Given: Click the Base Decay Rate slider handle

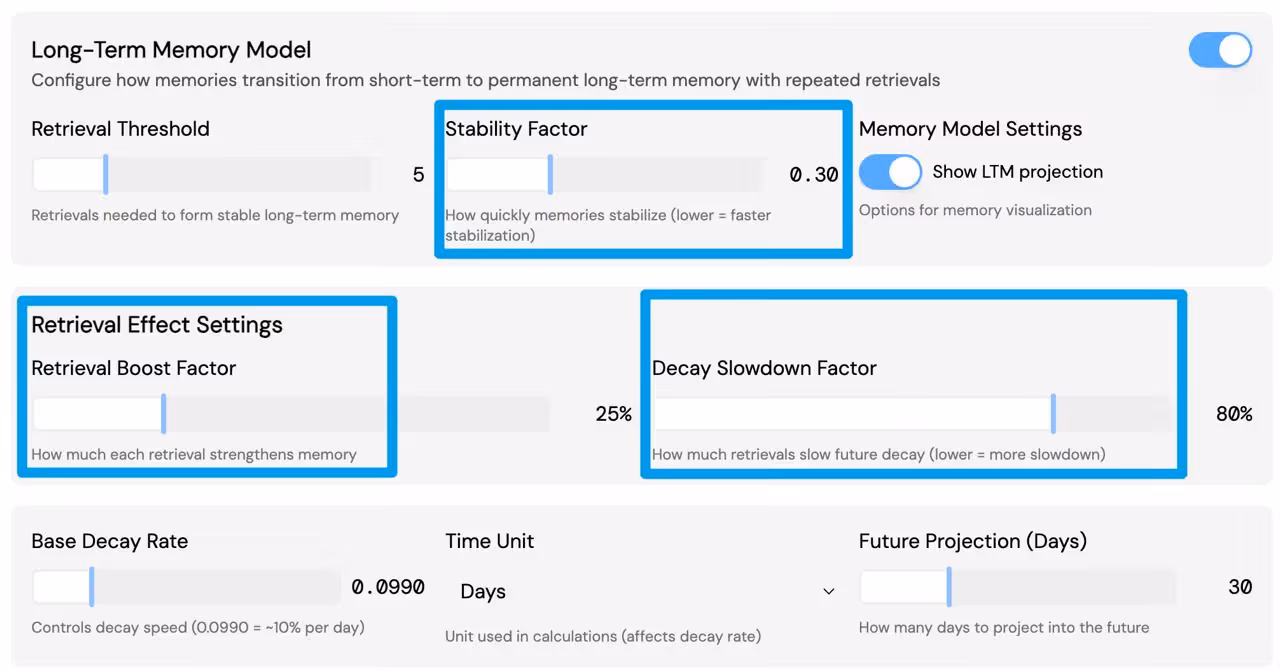Looking at the screenshot, I should 91,587.
